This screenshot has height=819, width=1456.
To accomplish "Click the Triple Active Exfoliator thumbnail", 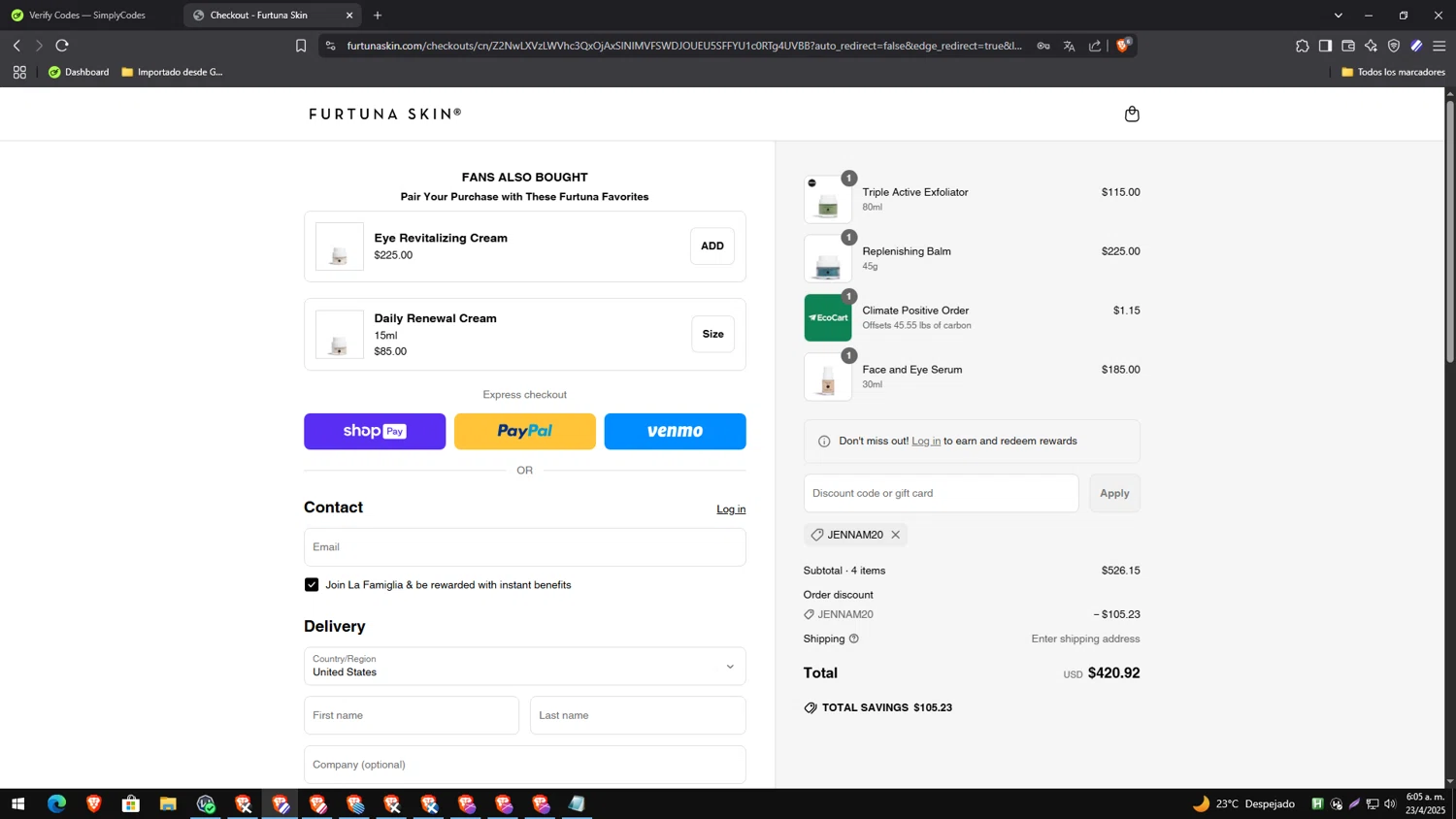I will pos(828,200).
